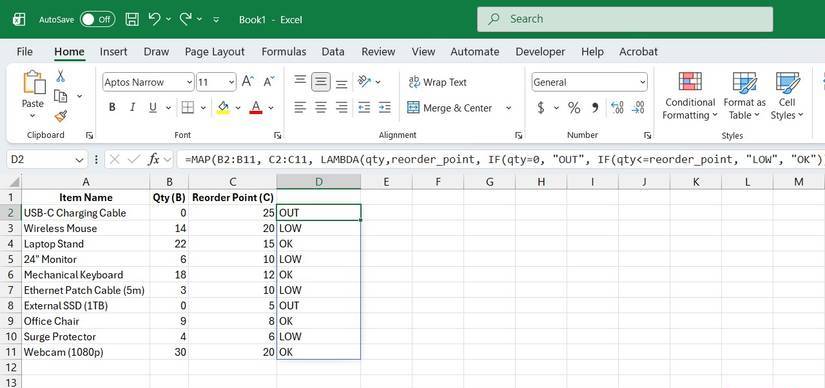This screenshot has height=388, width=825.
Task: Switch to the Data tab
Action: point(333,52)
